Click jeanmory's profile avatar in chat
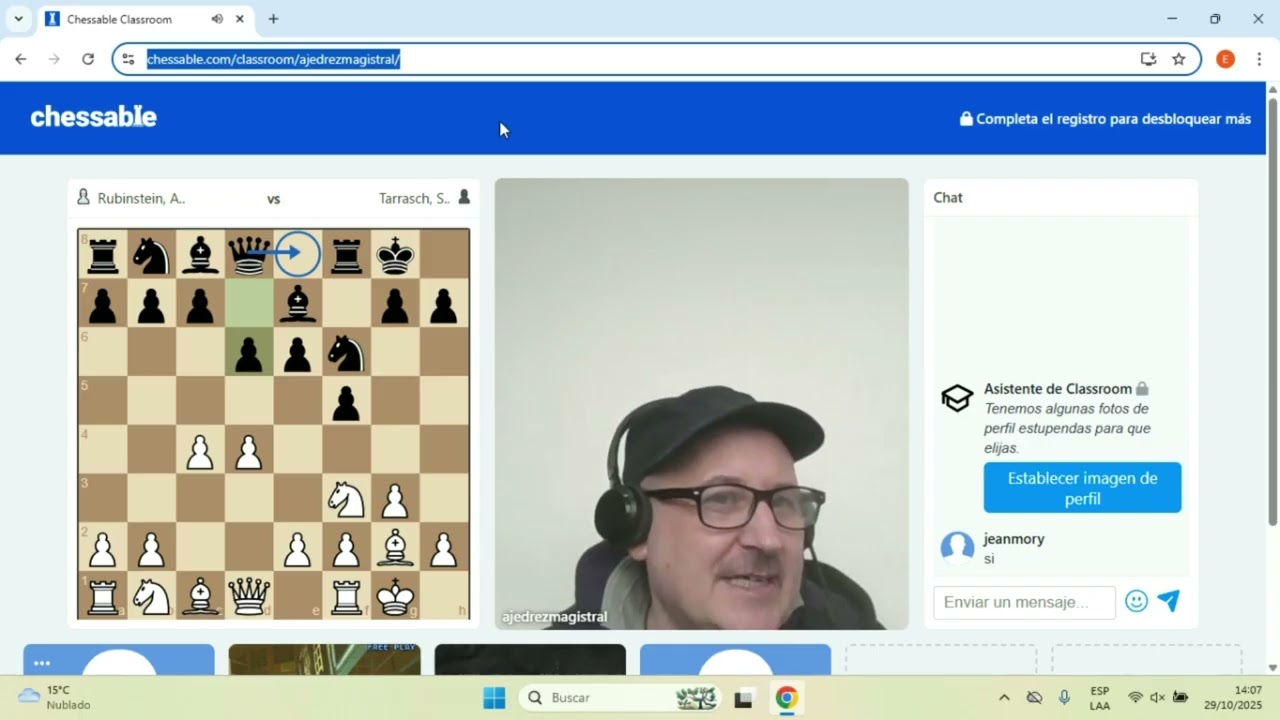Viewport: 1280px width, 720px height. tap(957, 548)
